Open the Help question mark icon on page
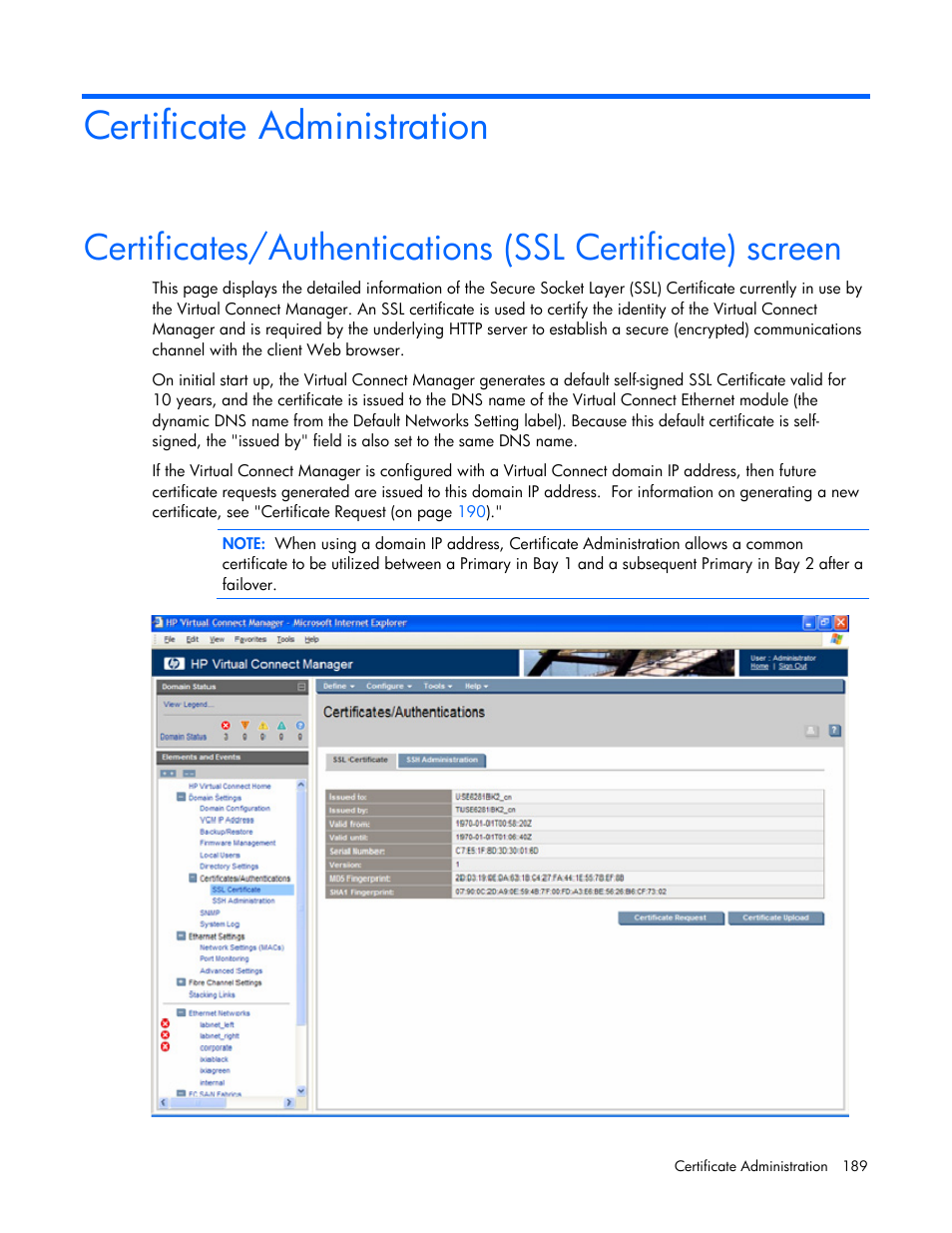 pos(835,731)
